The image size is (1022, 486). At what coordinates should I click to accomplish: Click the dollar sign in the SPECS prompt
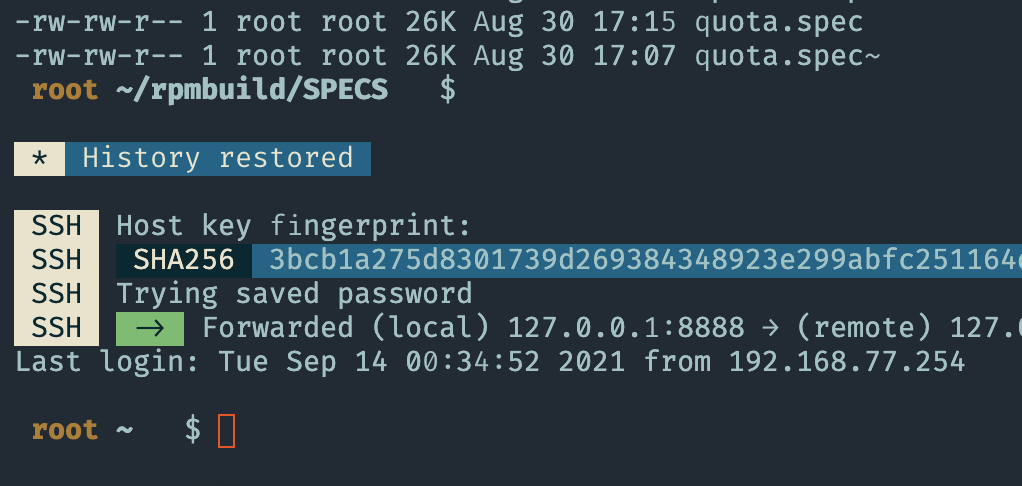pos(447,91)
